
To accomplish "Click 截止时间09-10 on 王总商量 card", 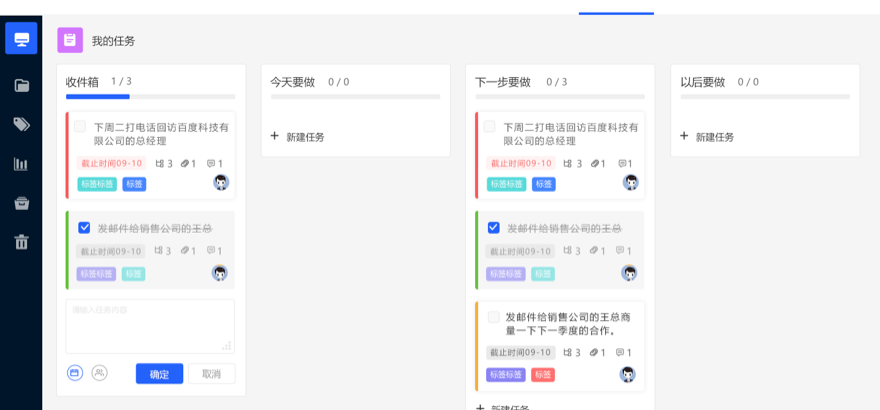I will pyautogui.click(x=520, y=353).
